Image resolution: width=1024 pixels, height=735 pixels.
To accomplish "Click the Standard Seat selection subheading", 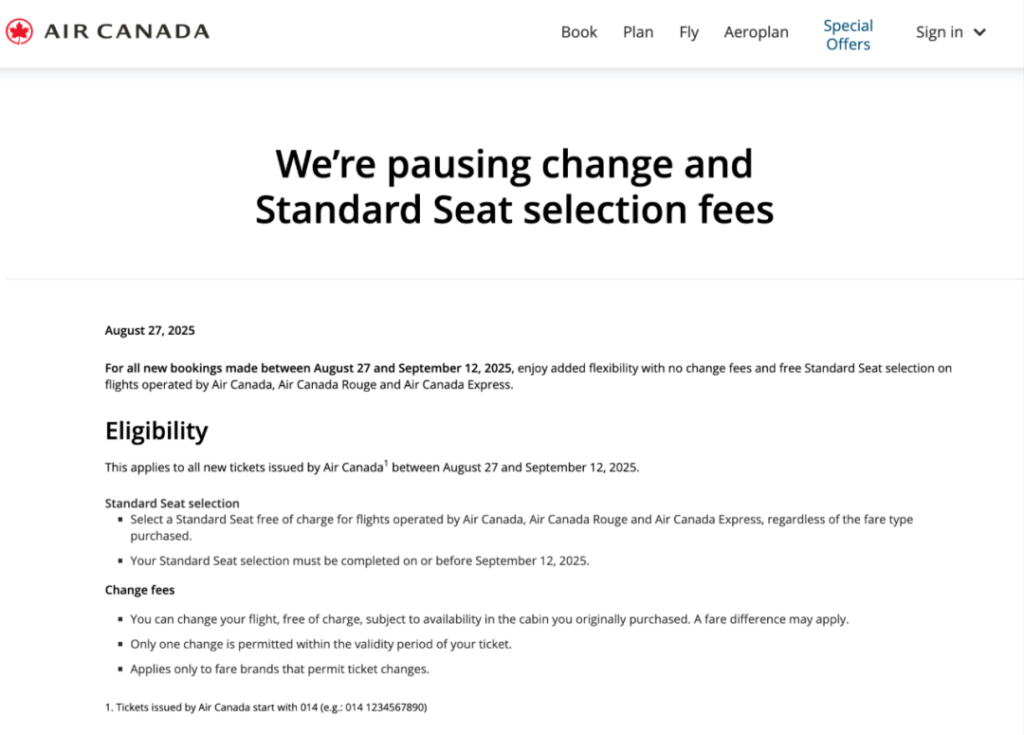I will click(172, 503).
